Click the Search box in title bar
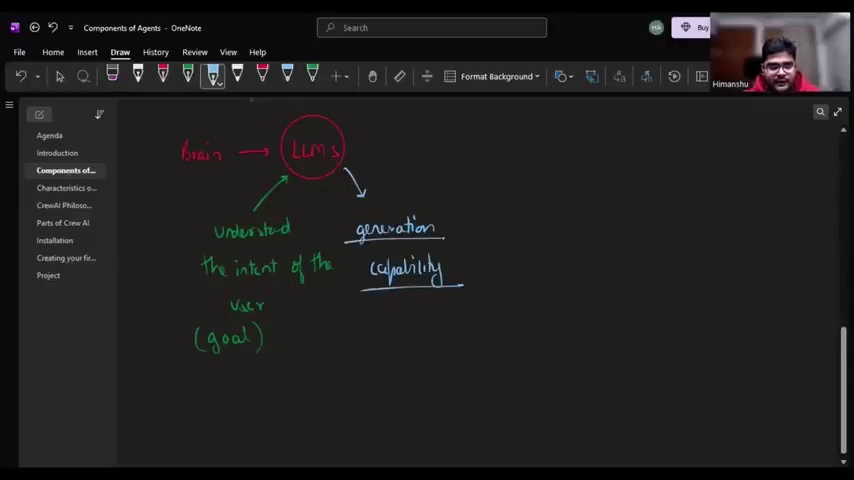 coord(432,28)
